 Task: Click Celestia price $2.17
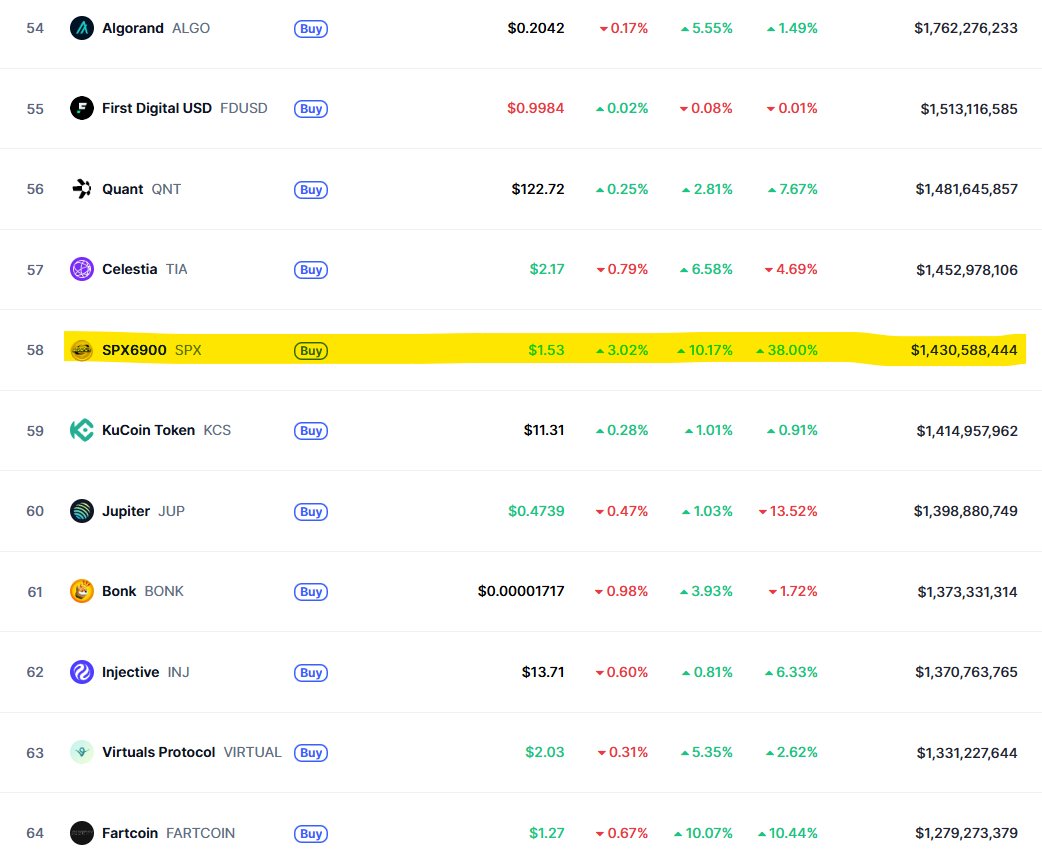point(547,269)
